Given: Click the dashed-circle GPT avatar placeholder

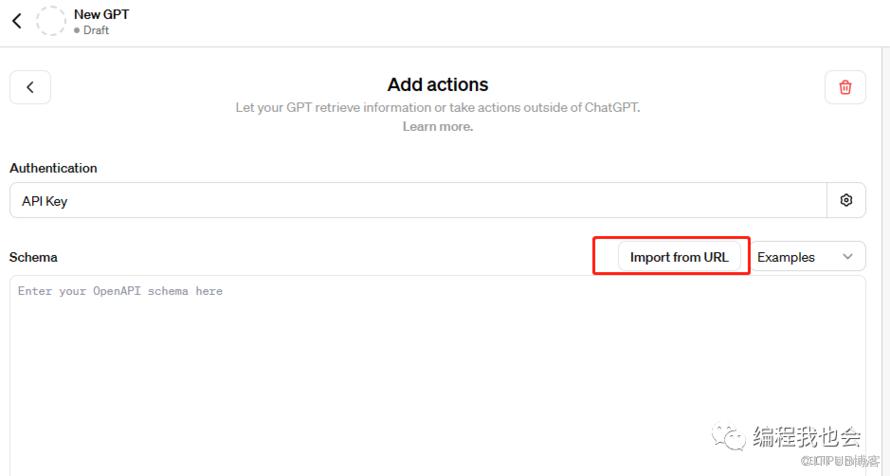Looking at the screenshot, I should (x=51, y=21).
